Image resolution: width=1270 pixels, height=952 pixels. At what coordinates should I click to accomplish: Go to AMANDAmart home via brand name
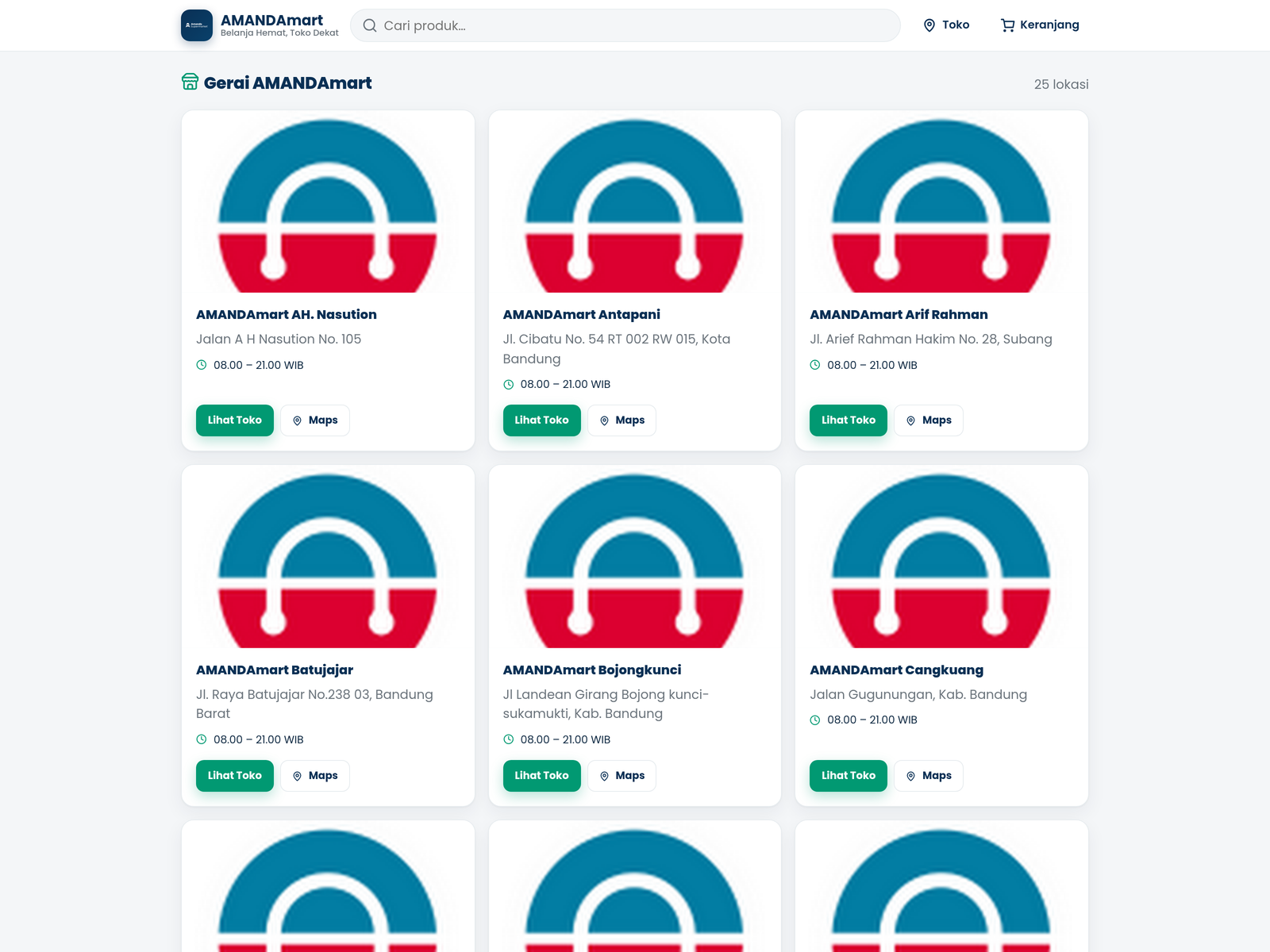click(x=271, y=20)
